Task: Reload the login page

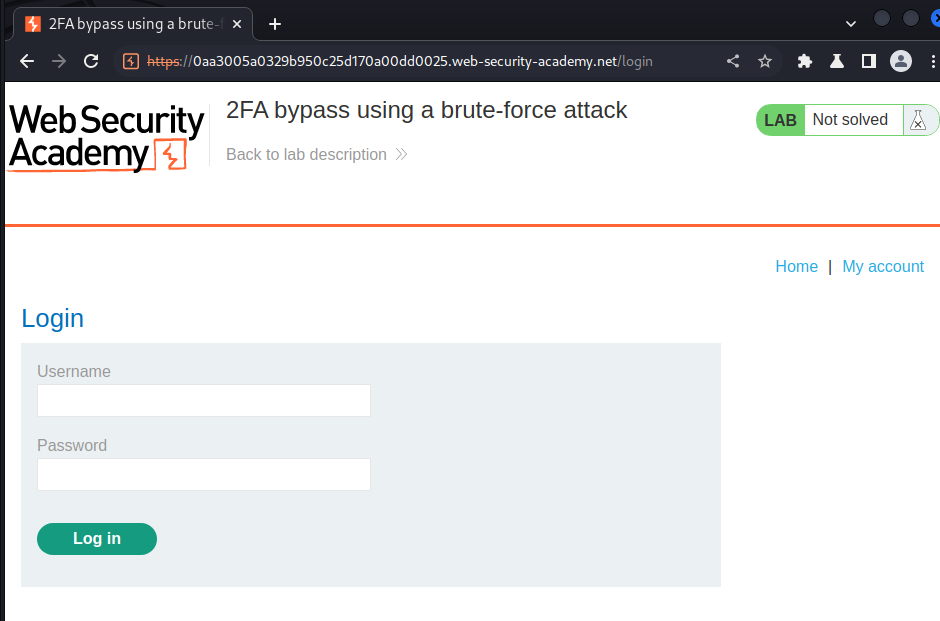Action: 91,61
